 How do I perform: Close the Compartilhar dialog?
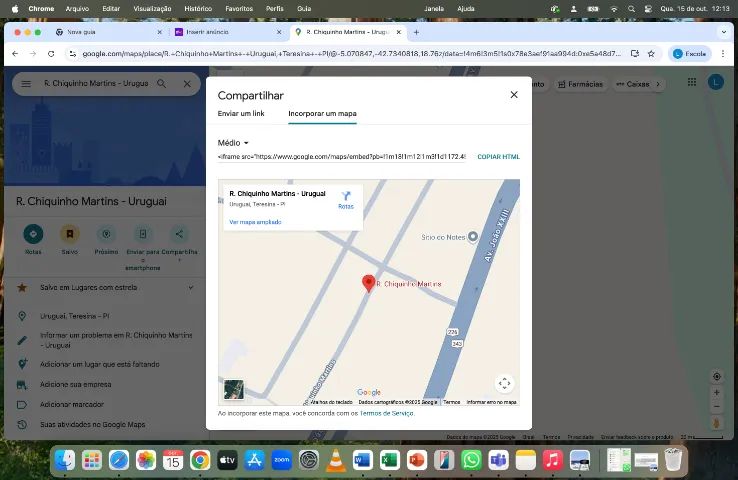click(514, 95)
